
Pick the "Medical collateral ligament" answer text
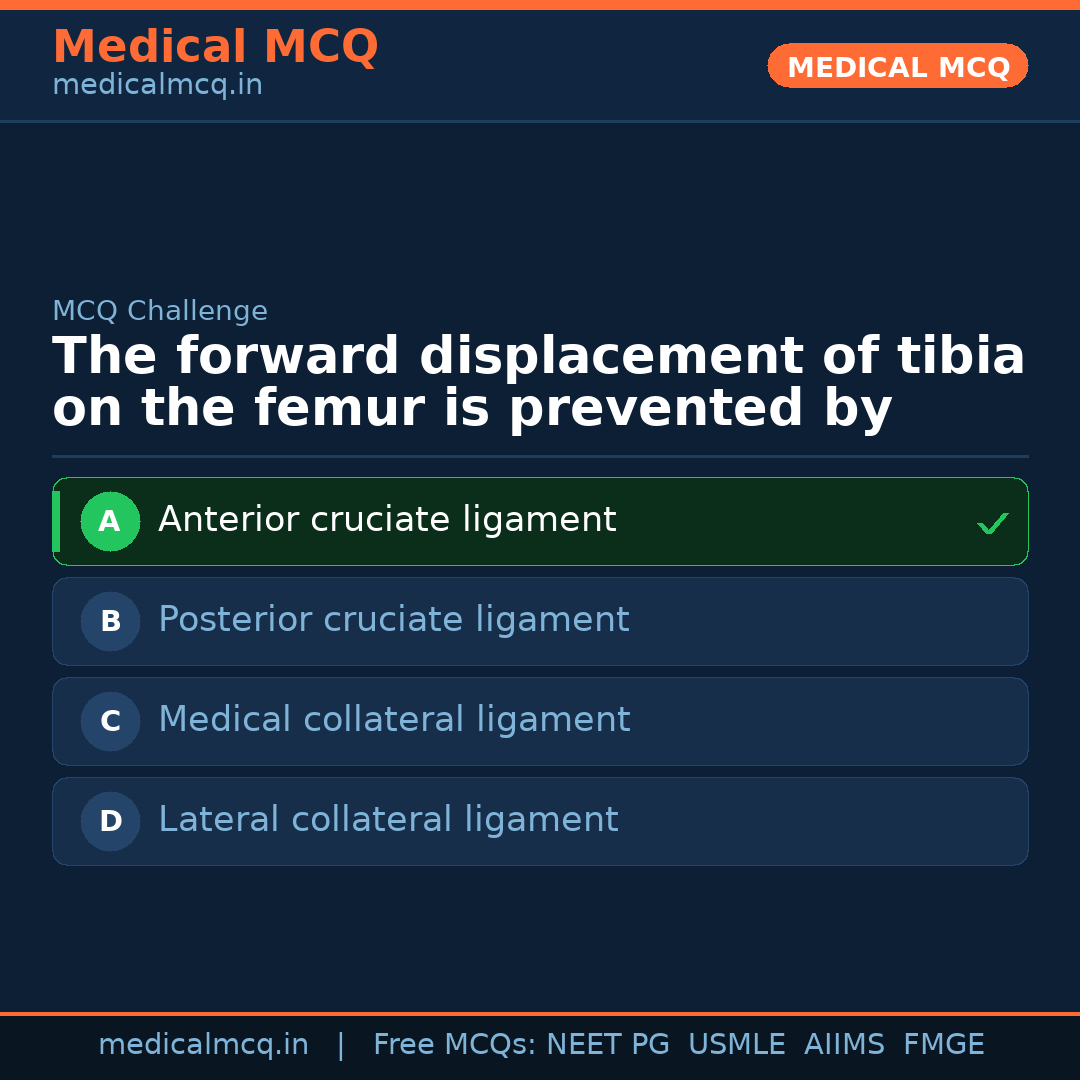click(x=394, y=720)
